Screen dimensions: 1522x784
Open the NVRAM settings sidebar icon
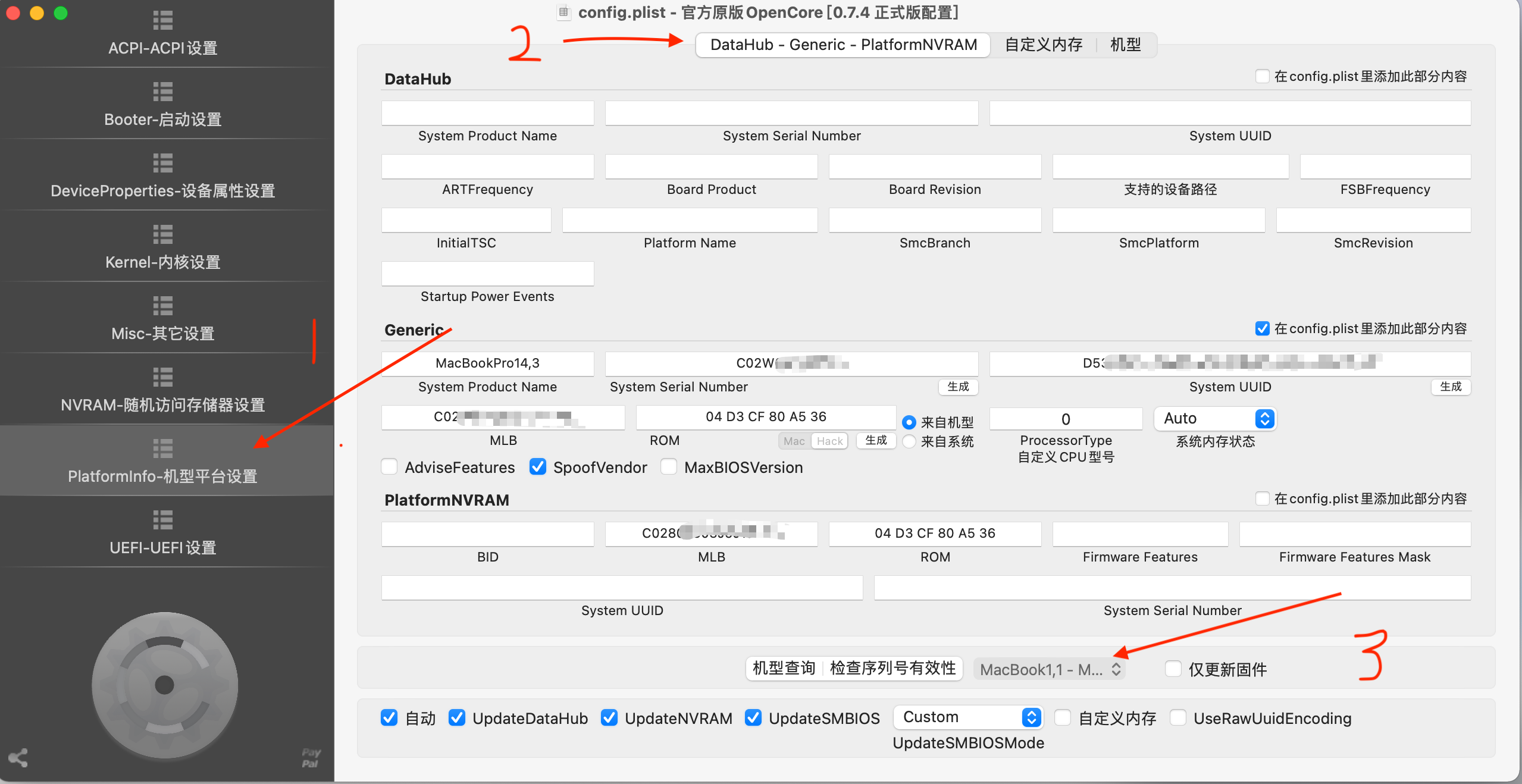[162, 377]
